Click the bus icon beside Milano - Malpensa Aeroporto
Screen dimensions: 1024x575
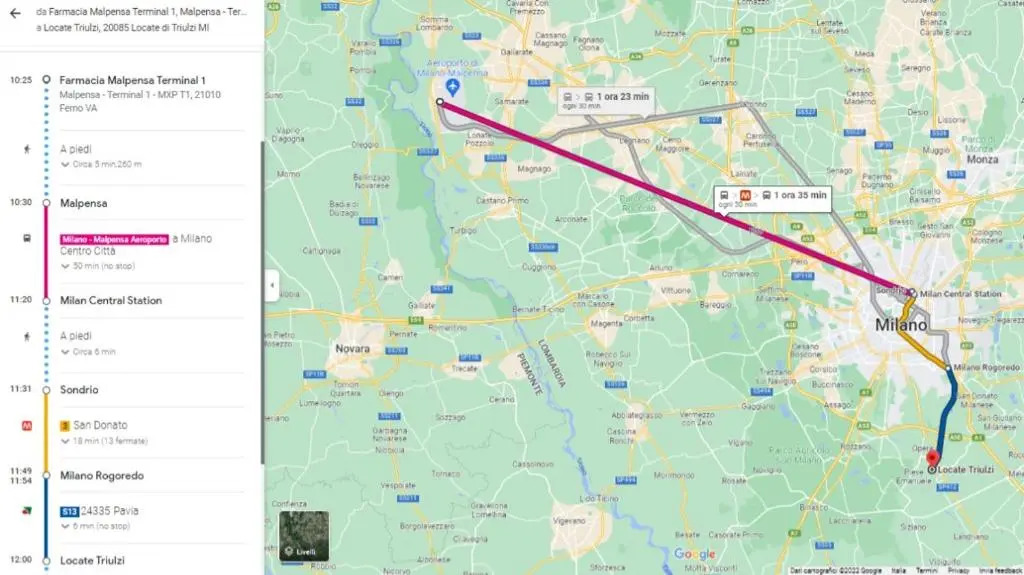click(27, 238)
